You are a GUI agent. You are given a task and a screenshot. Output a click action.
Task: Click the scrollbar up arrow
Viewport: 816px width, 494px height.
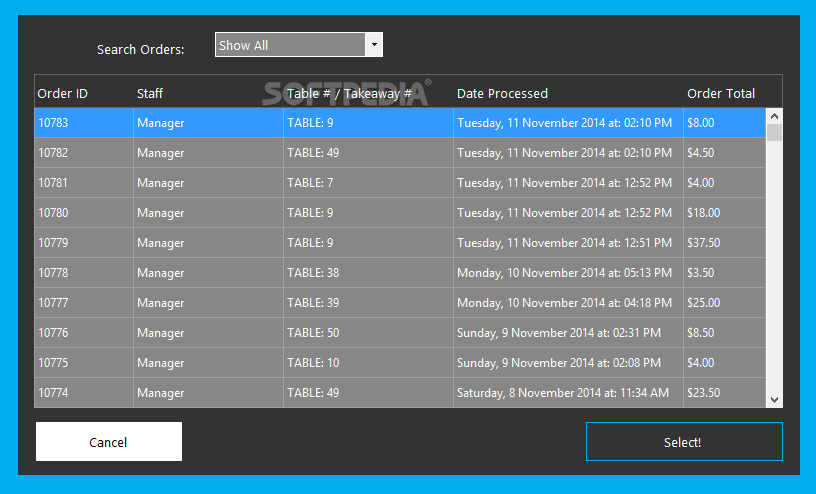click(x=774, y=116)
